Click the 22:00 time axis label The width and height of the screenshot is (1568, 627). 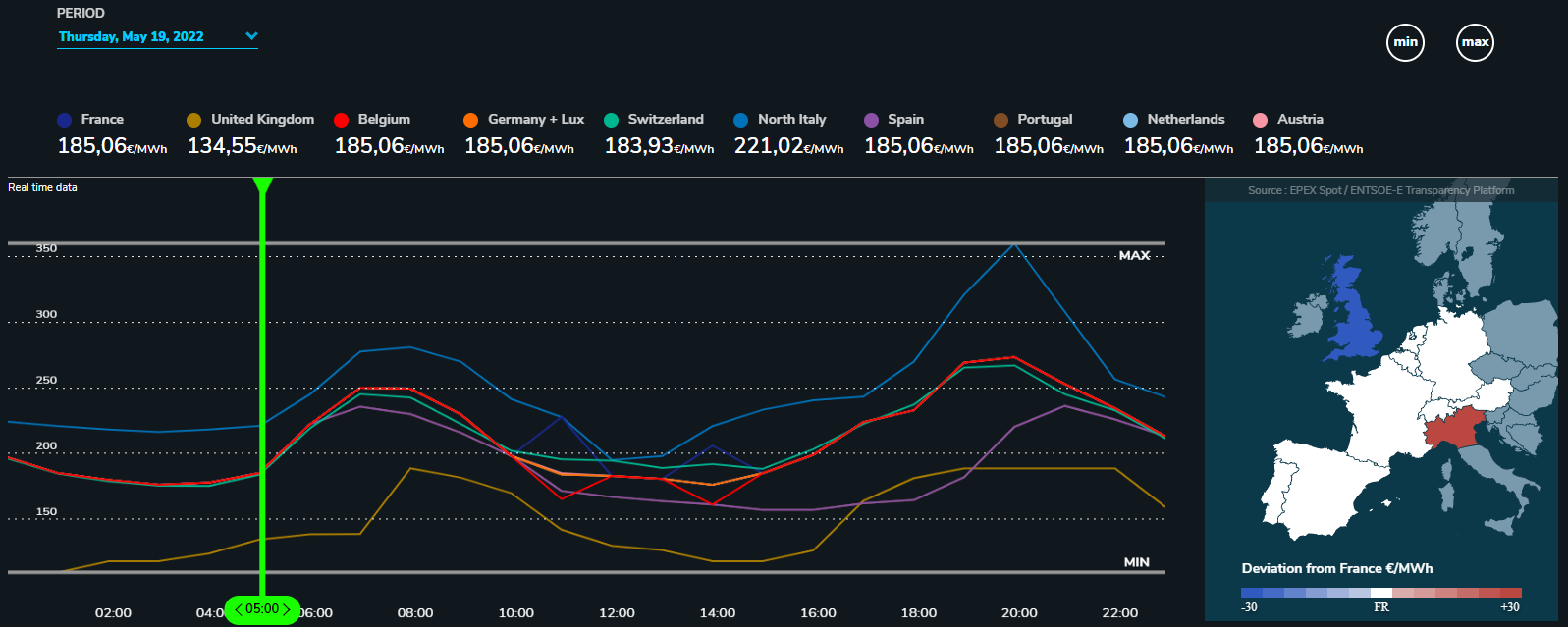[1120, 613]
